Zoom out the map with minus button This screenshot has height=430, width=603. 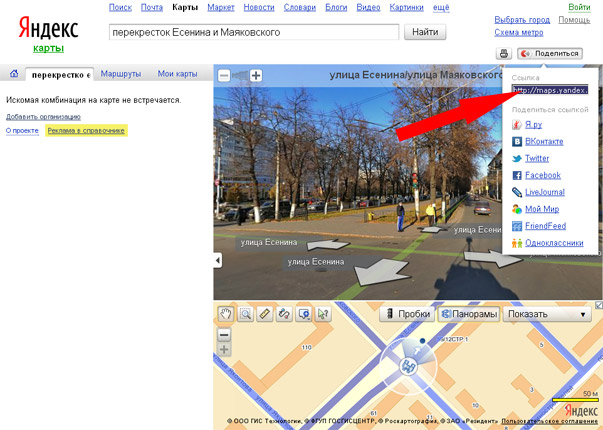pyautogui.click(x=224, y=335)
